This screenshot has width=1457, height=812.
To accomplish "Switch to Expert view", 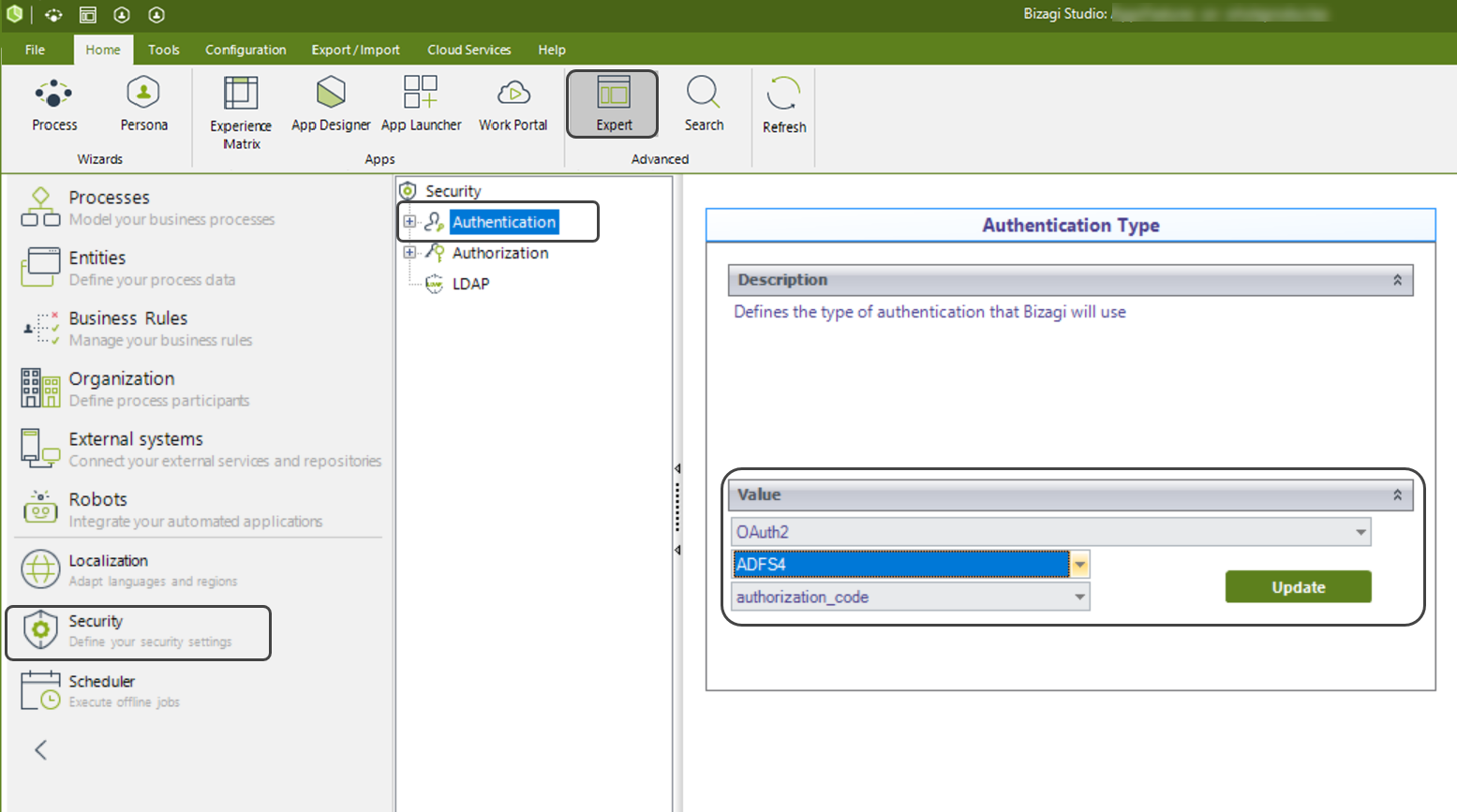I will (x=613, y=104).
